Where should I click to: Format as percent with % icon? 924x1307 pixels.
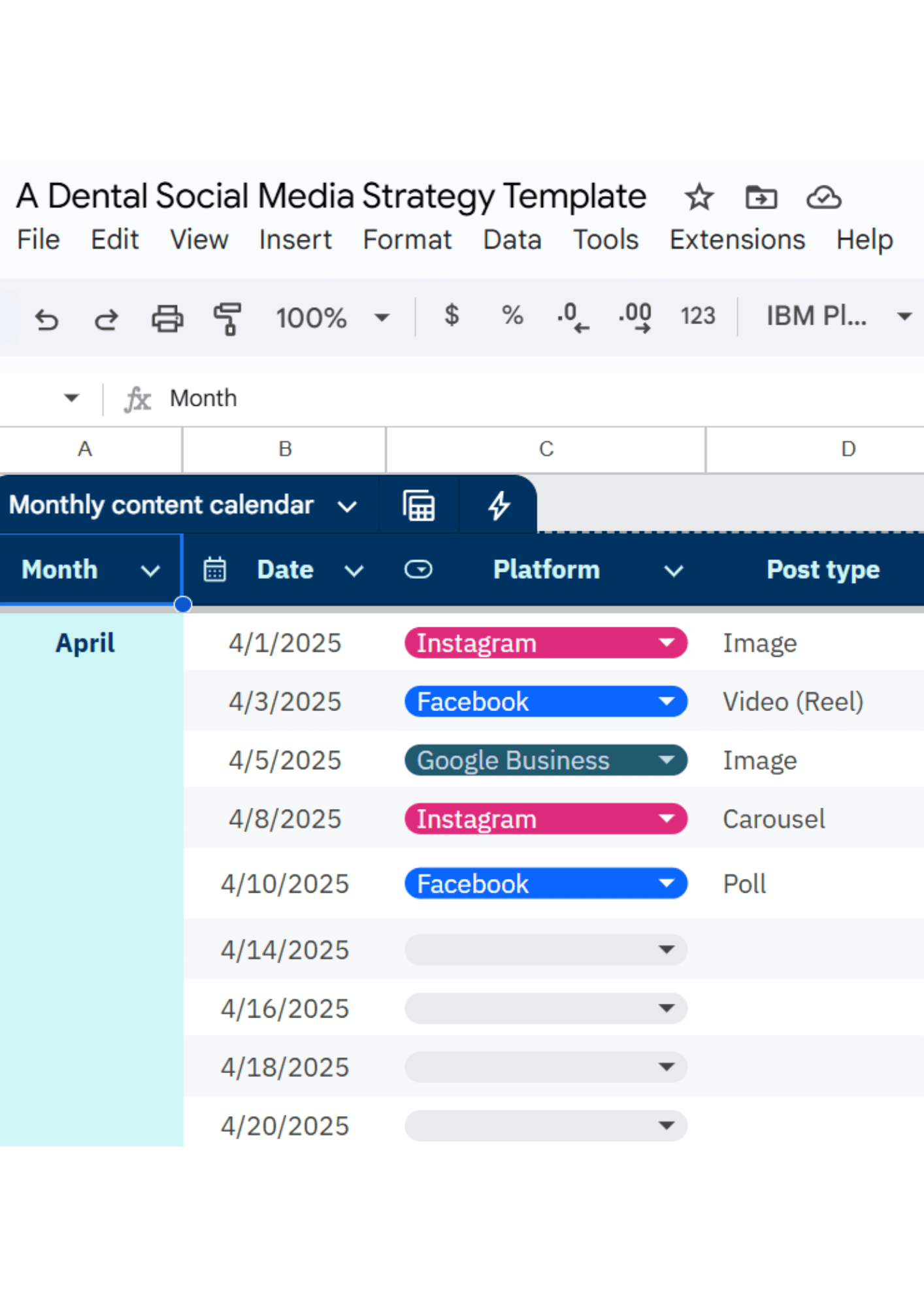pos(512,316)
